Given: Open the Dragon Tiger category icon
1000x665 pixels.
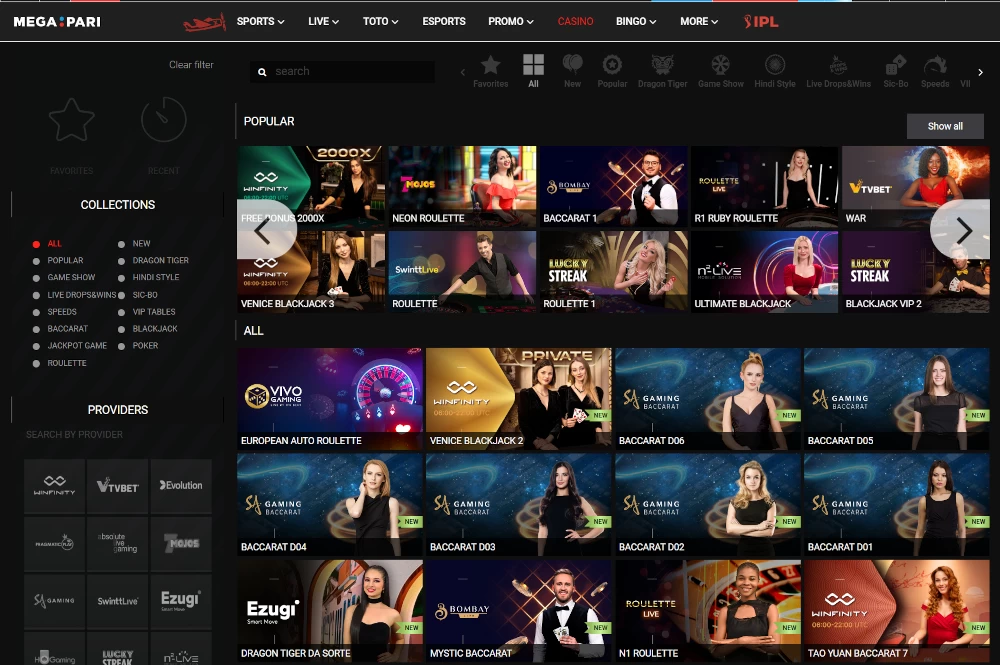Looking at the screenshot, I should click(663, 65).
